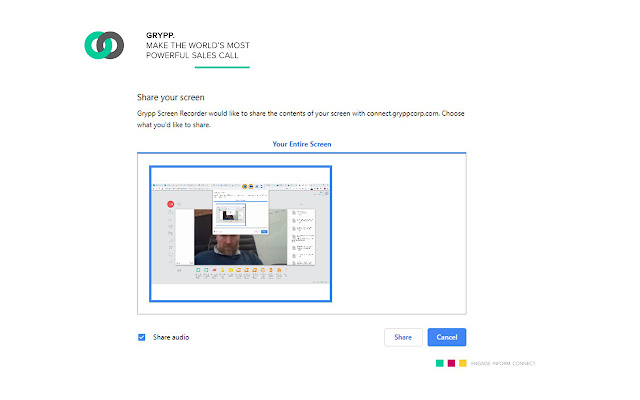Click the 'Share audio' label text
The width and height of the screenshot is (640, 400).
(x=171, y=337)
